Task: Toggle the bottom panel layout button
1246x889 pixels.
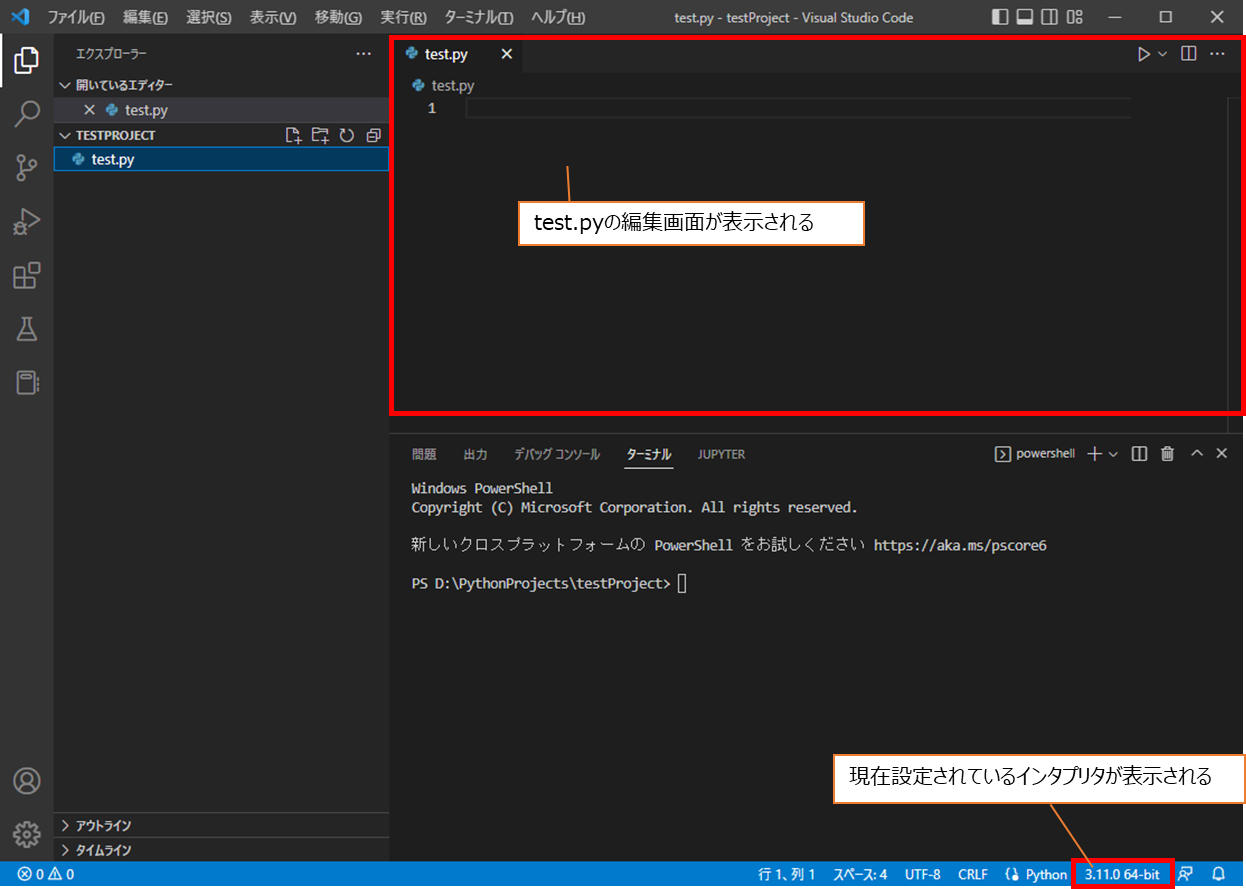Action: (1025, 17)
